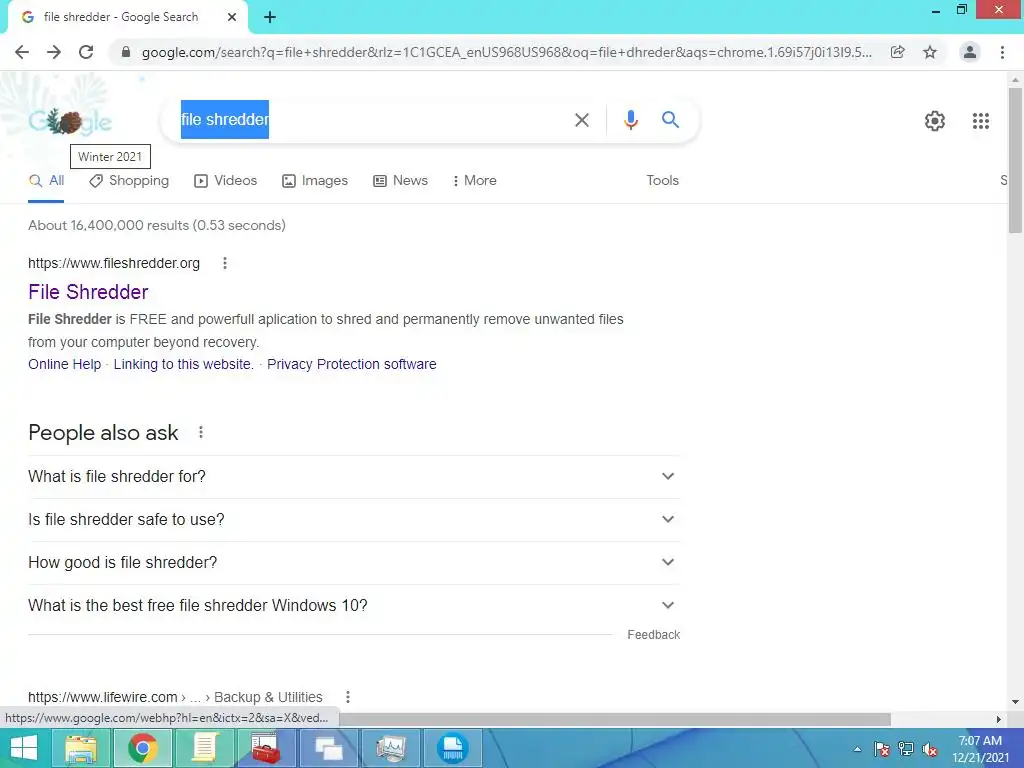Screen dimensions: 1024x768
Task: Open the www.lifewire.com result URL
Action: coord(103,697)
